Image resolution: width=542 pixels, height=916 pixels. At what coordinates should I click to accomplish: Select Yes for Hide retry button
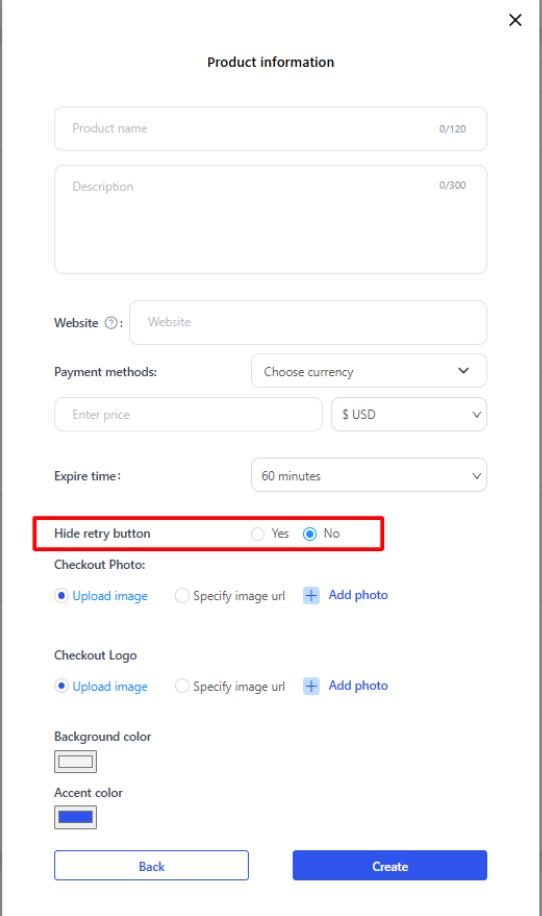[x=258, y=534]
